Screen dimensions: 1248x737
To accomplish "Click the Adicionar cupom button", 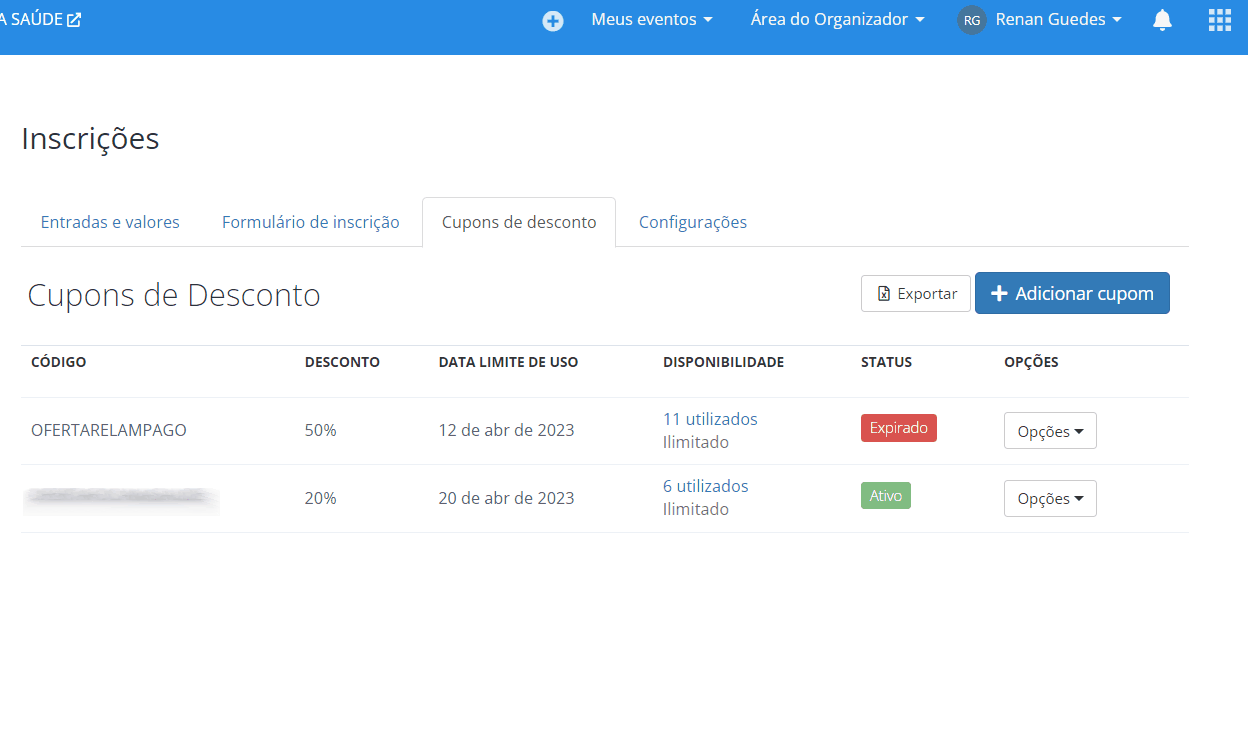I will point(1072,294).
